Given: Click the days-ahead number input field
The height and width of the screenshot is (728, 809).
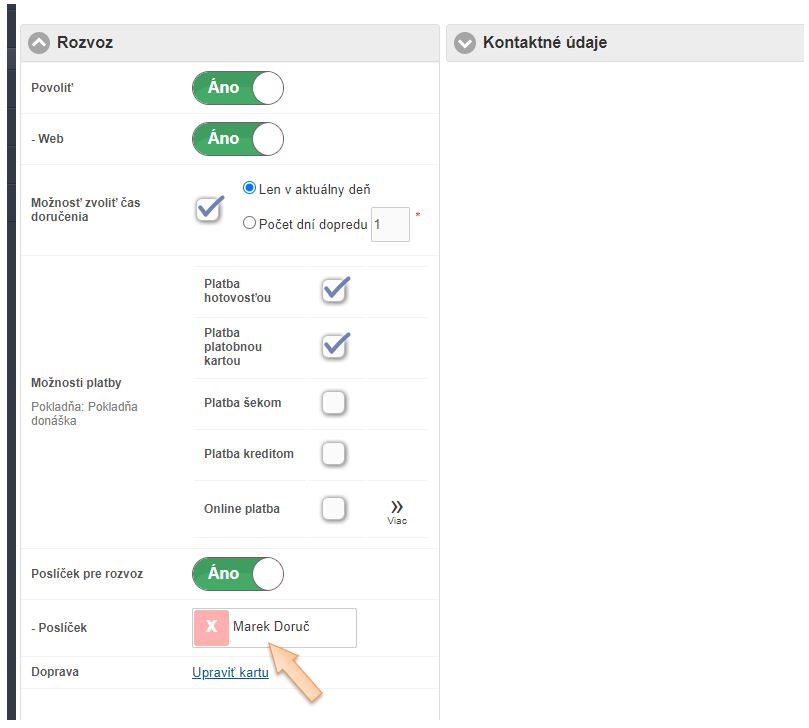Looking at the screenshot, I should click(390, 225).
